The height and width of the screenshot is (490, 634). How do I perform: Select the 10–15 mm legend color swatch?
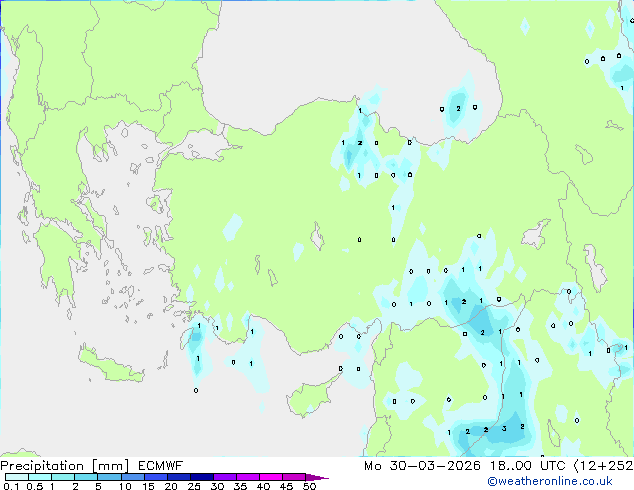[x=132, y=477]
